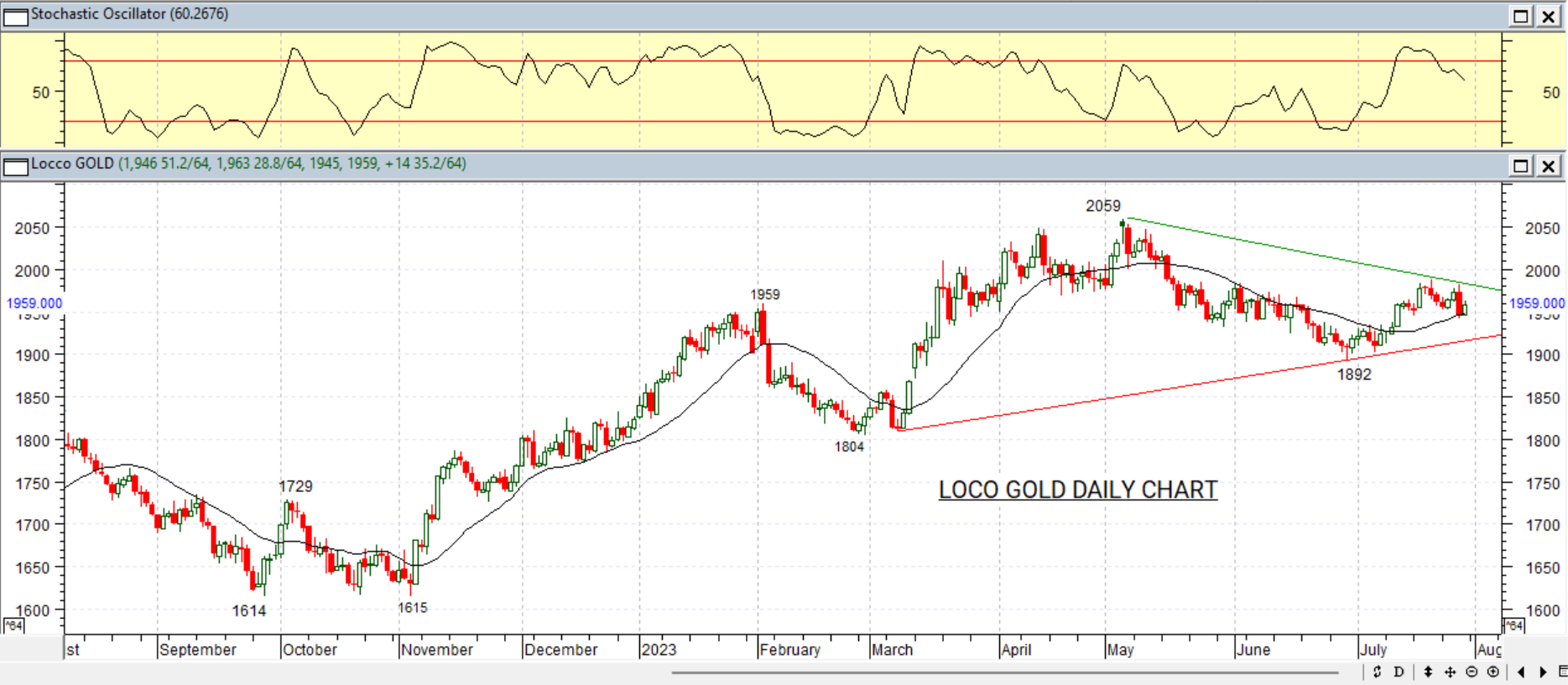
Task: Click the 1700 value on right price axis
Action: (1542, 526)
